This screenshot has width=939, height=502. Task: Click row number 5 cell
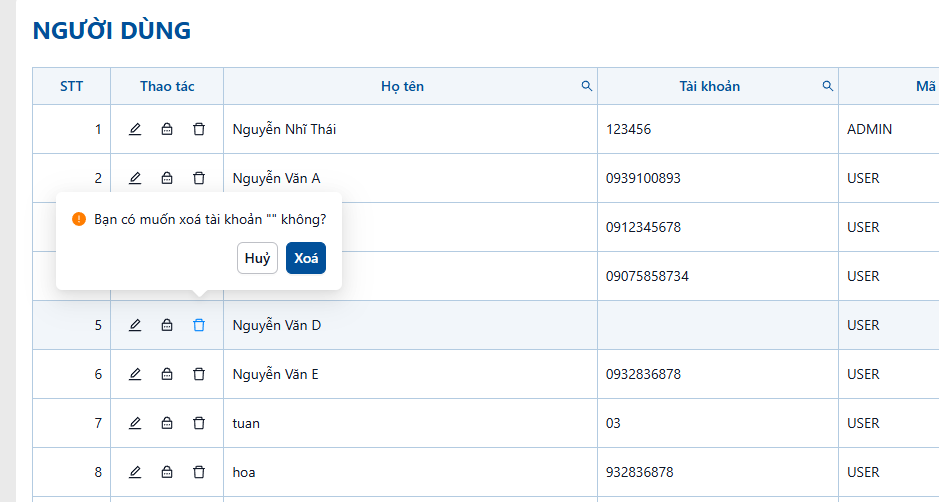pos(72,325)
